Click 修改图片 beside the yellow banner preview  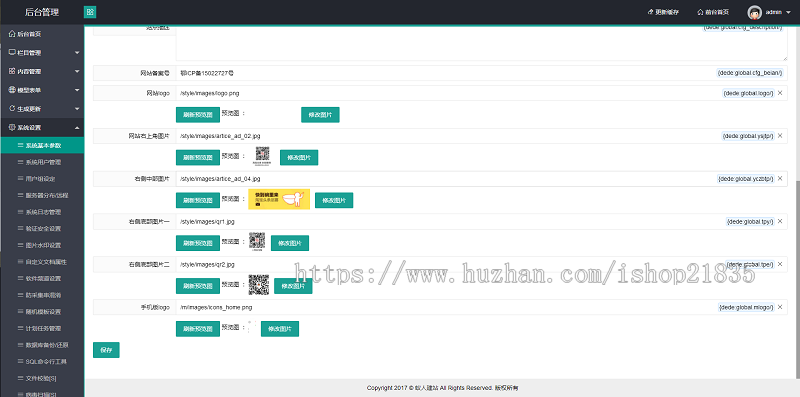pyautogui.click(x=334, y=200)
